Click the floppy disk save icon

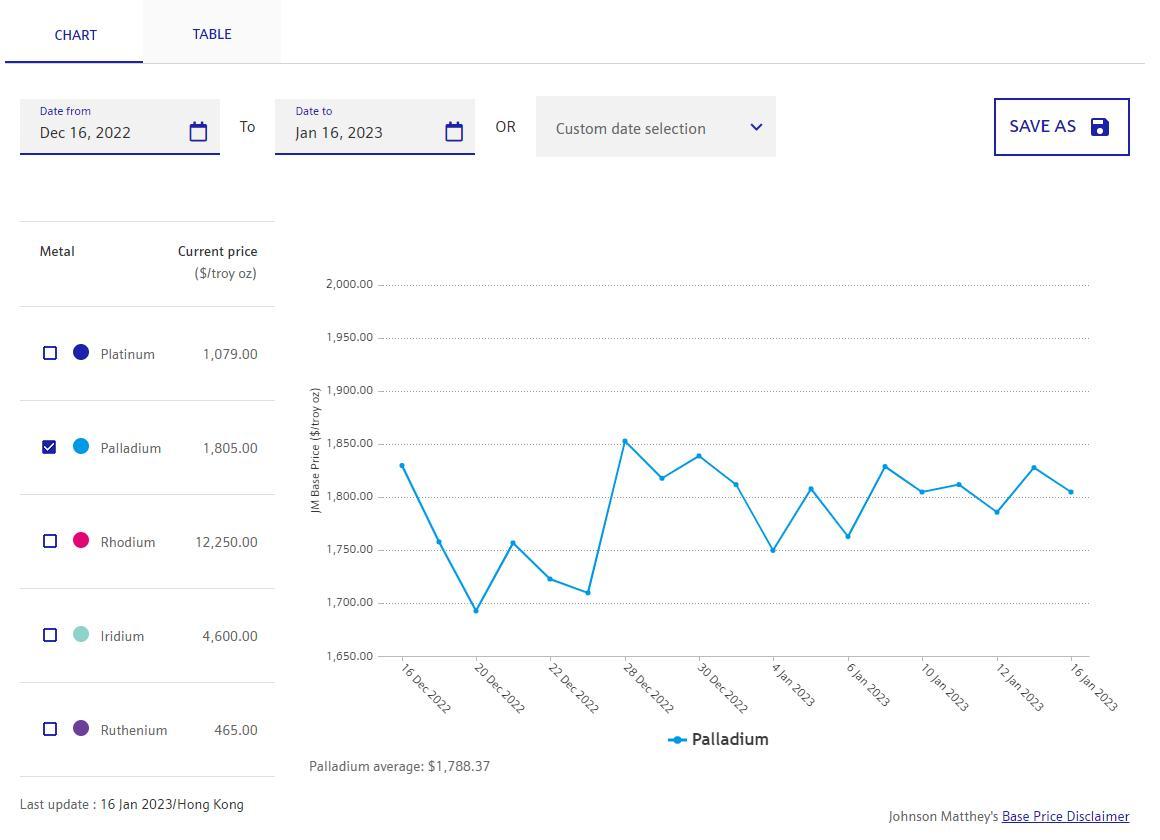pos(1100,127)
